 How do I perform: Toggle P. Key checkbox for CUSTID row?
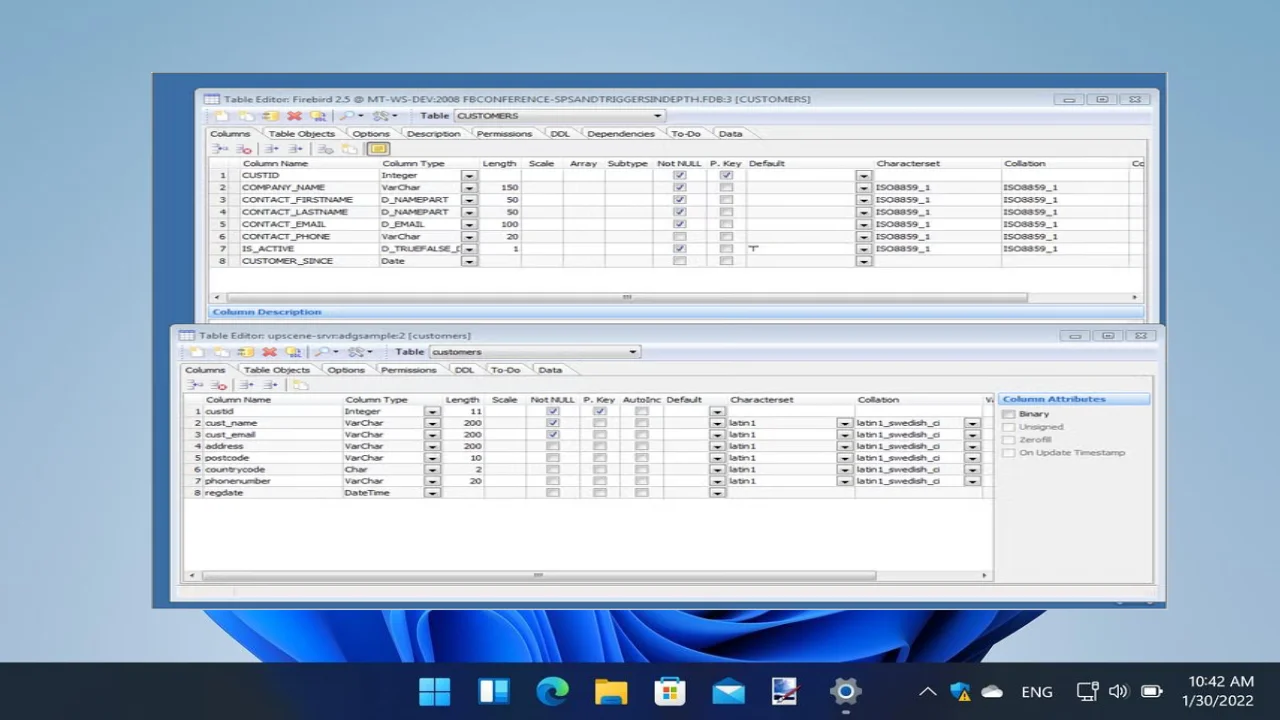(726, 175)
